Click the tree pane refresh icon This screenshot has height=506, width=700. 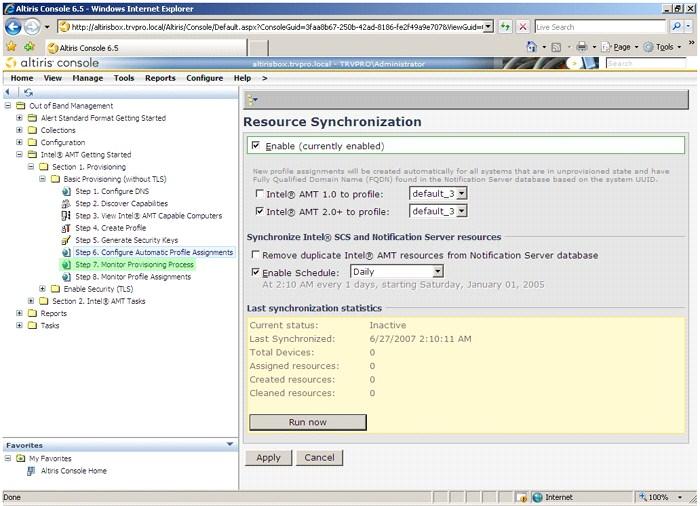[x=29, y=92]
